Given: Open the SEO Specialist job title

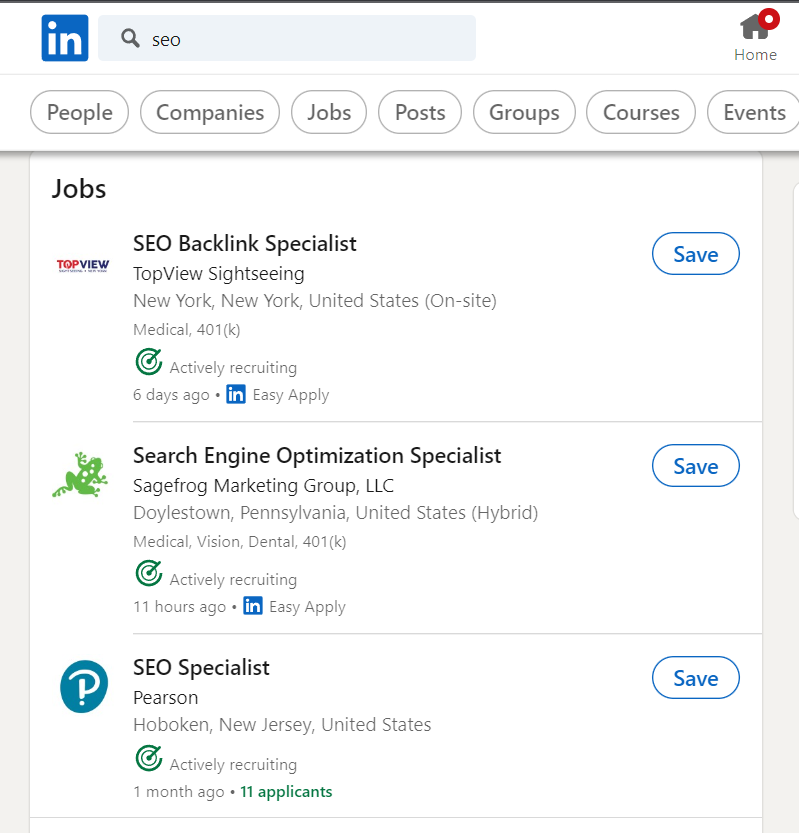Looking at the screenshot, I should pos(201,668).
